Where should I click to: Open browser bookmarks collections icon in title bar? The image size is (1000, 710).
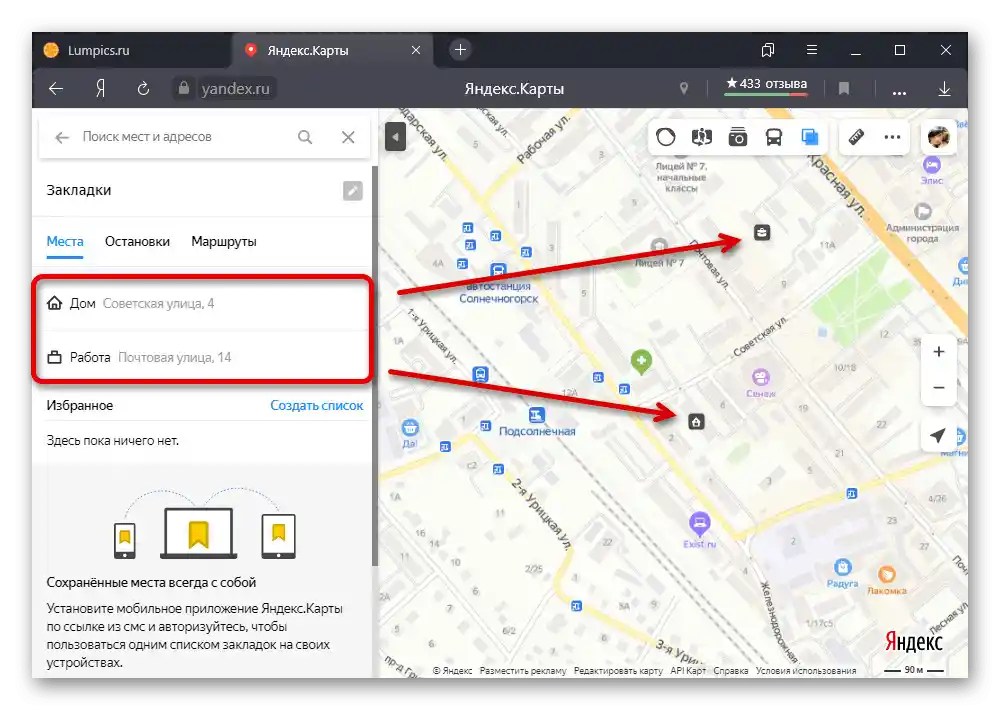[x=768, y=50]
